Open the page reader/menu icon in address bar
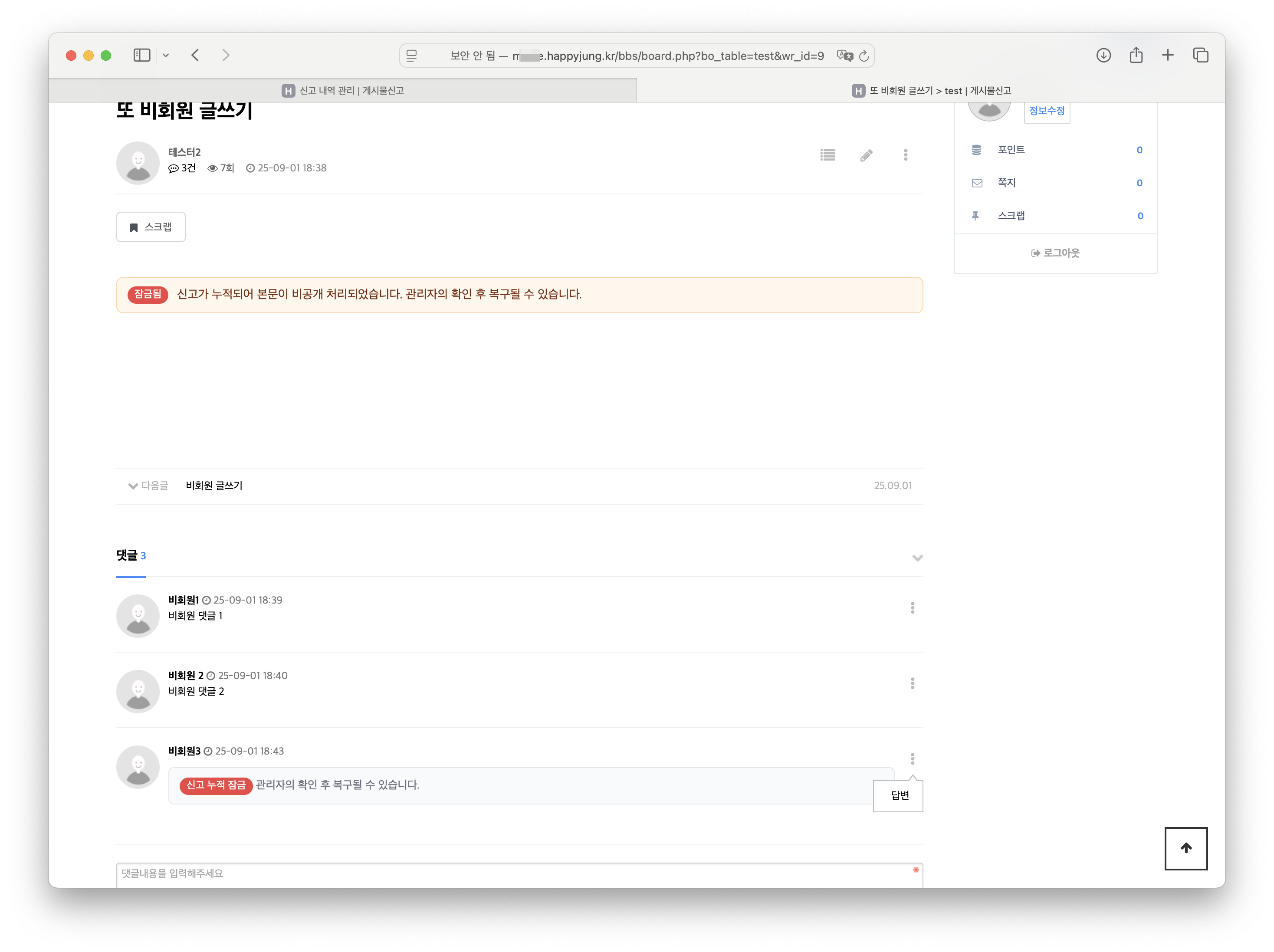 [411, 56]
